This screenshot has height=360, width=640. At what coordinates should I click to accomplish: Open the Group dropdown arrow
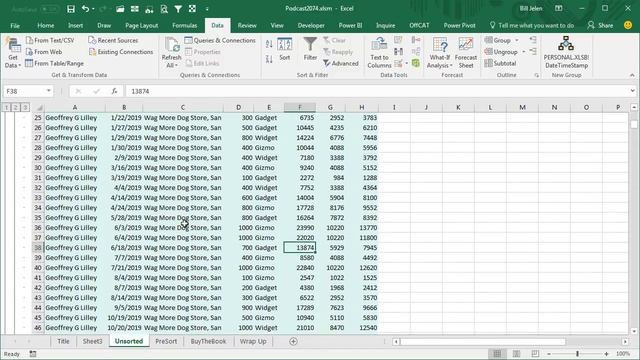[517, 40]
